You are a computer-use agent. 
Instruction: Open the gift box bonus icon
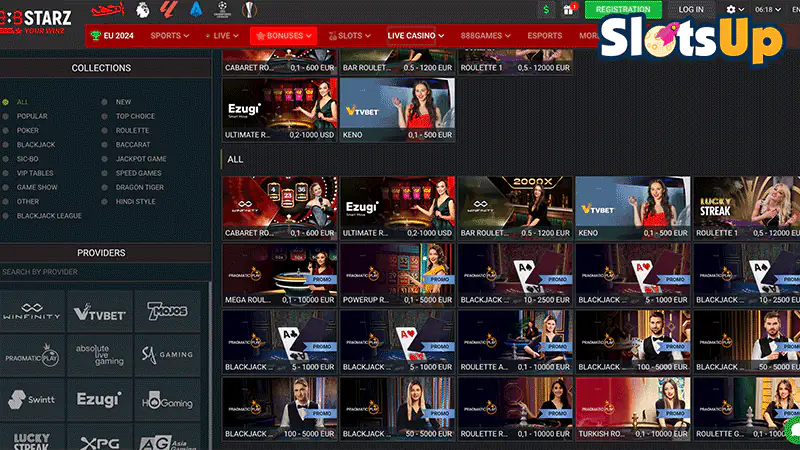[x=569, y=10]
